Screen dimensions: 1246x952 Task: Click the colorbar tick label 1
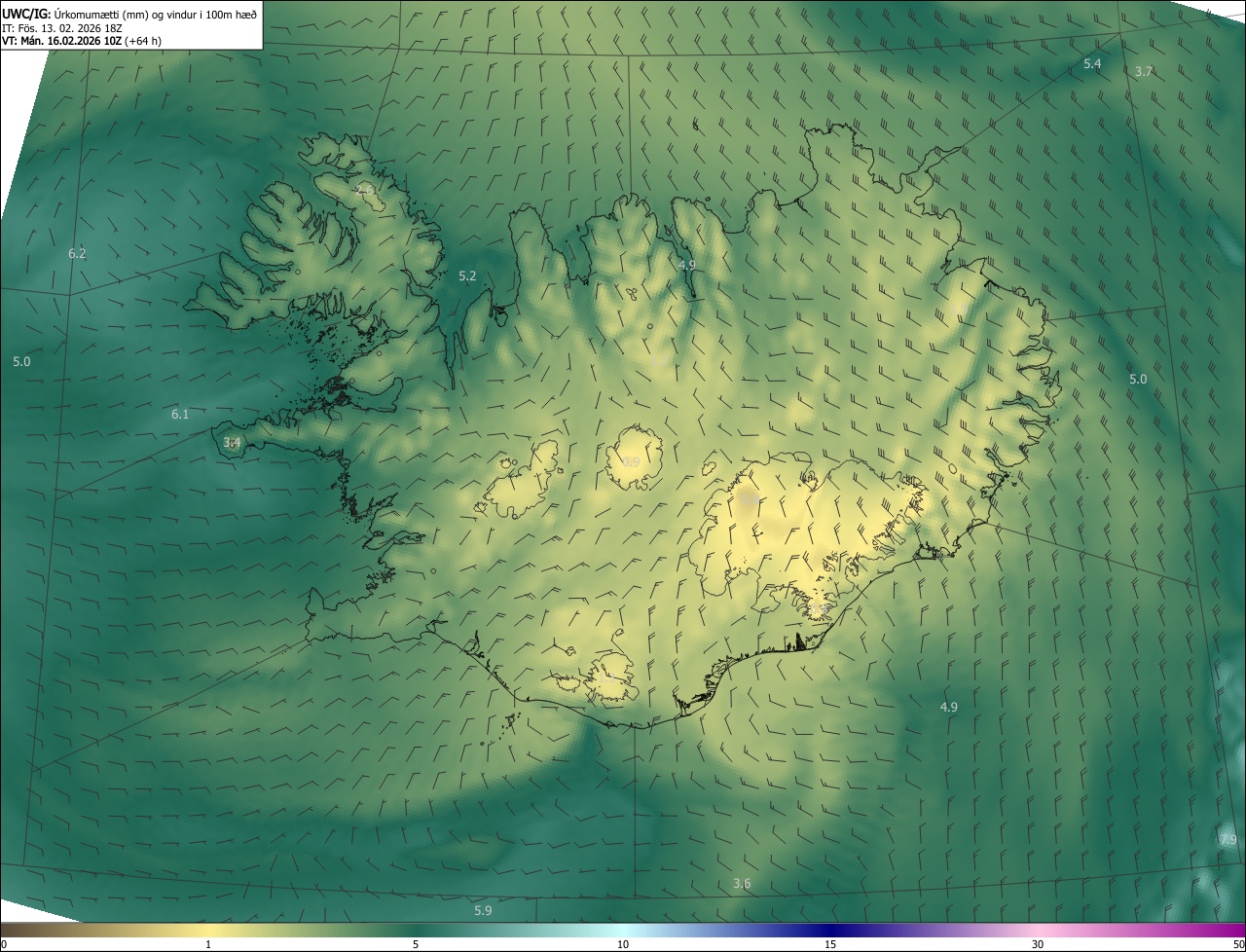pos(208,944)
